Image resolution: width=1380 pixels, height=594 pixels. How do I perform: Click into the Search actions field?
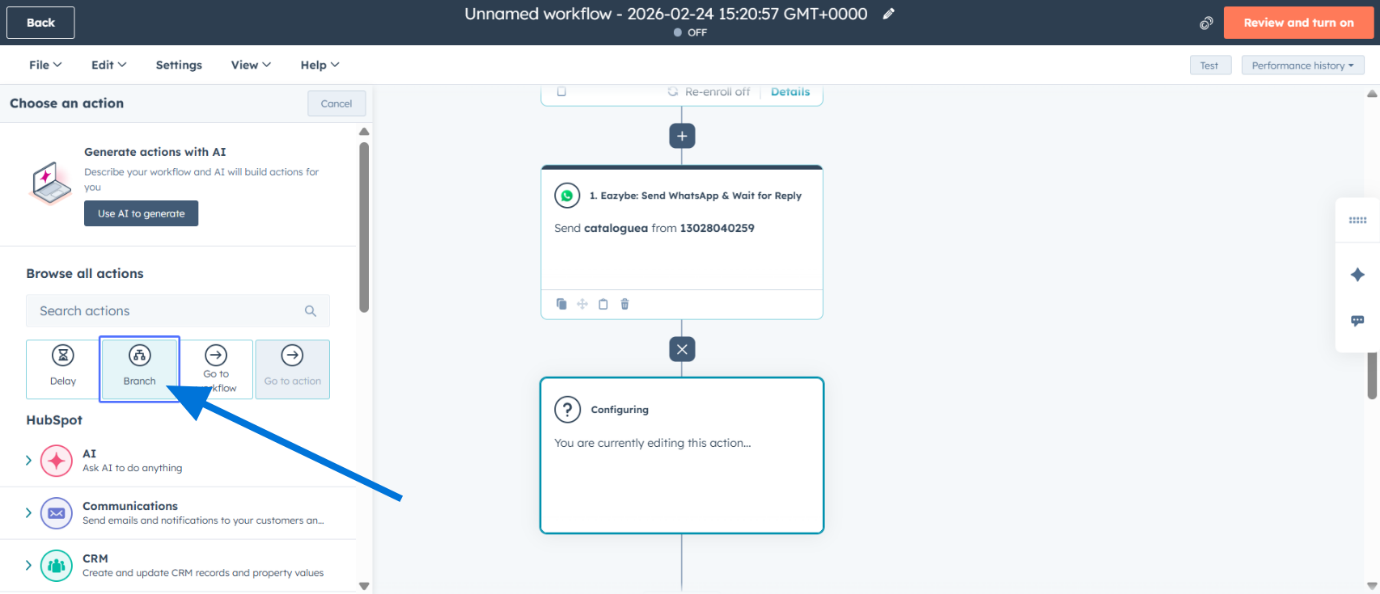coord(178,311)
